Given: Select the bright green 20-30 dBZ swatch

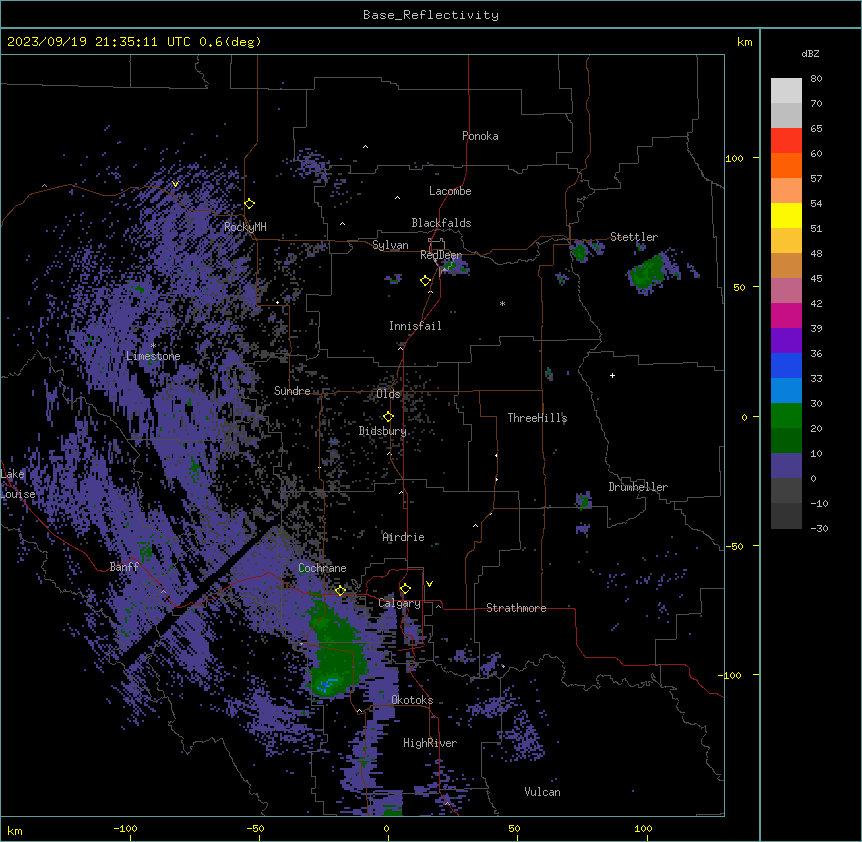Looking at the screenshot, I should tap(786, 416).
